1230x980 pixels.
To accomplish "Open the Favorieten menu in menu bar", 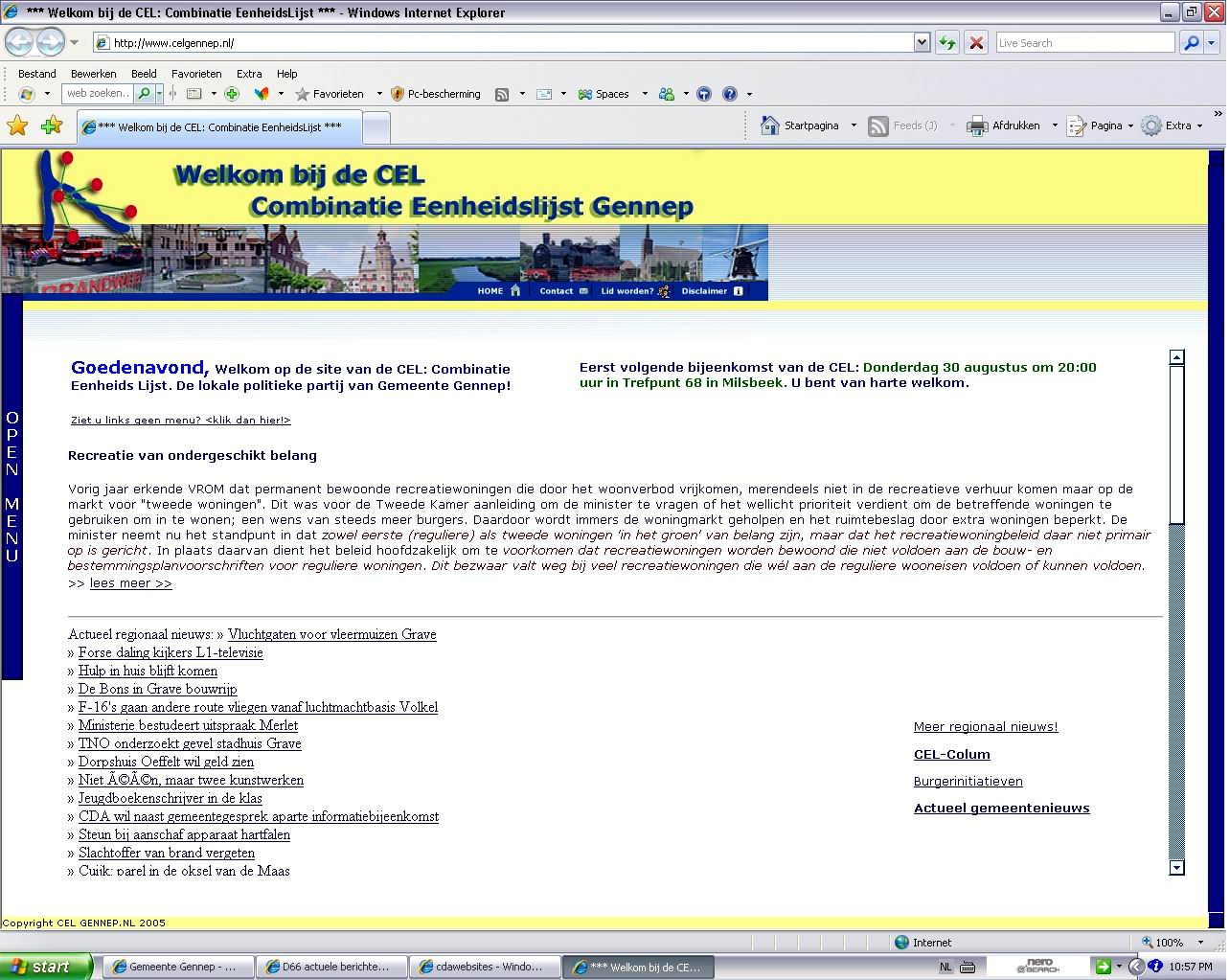I will click(196, 74).
